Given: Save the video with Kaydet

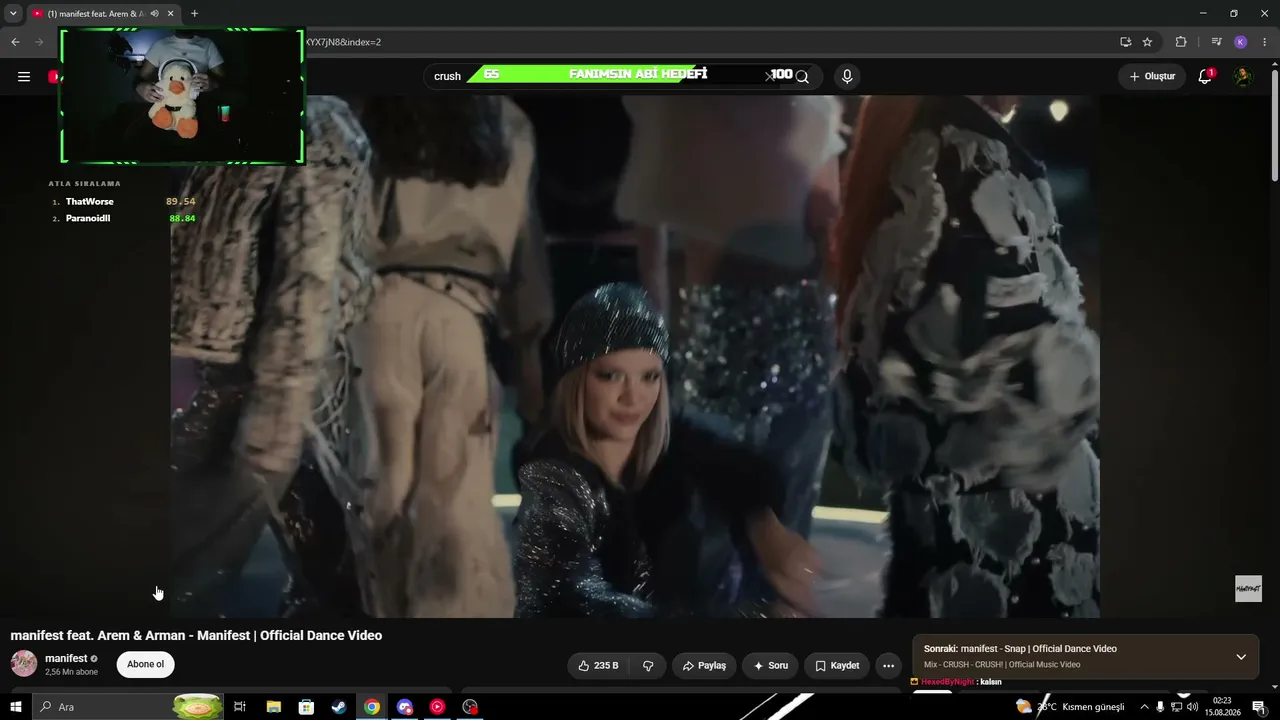Looking at the screenshot, I should [837, 665].
